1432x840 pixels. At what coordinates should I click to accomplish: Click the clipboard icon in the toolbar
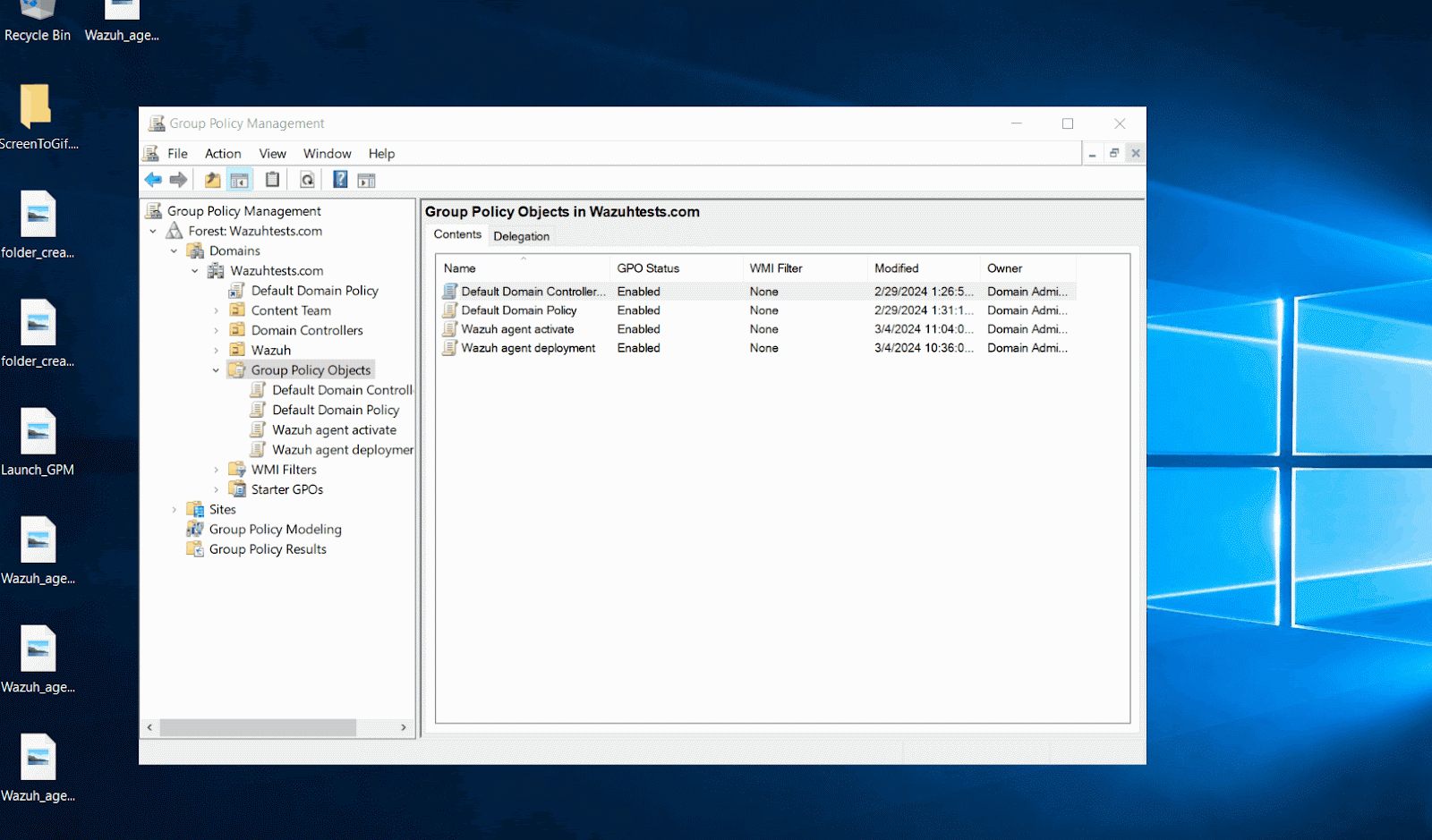272,180
